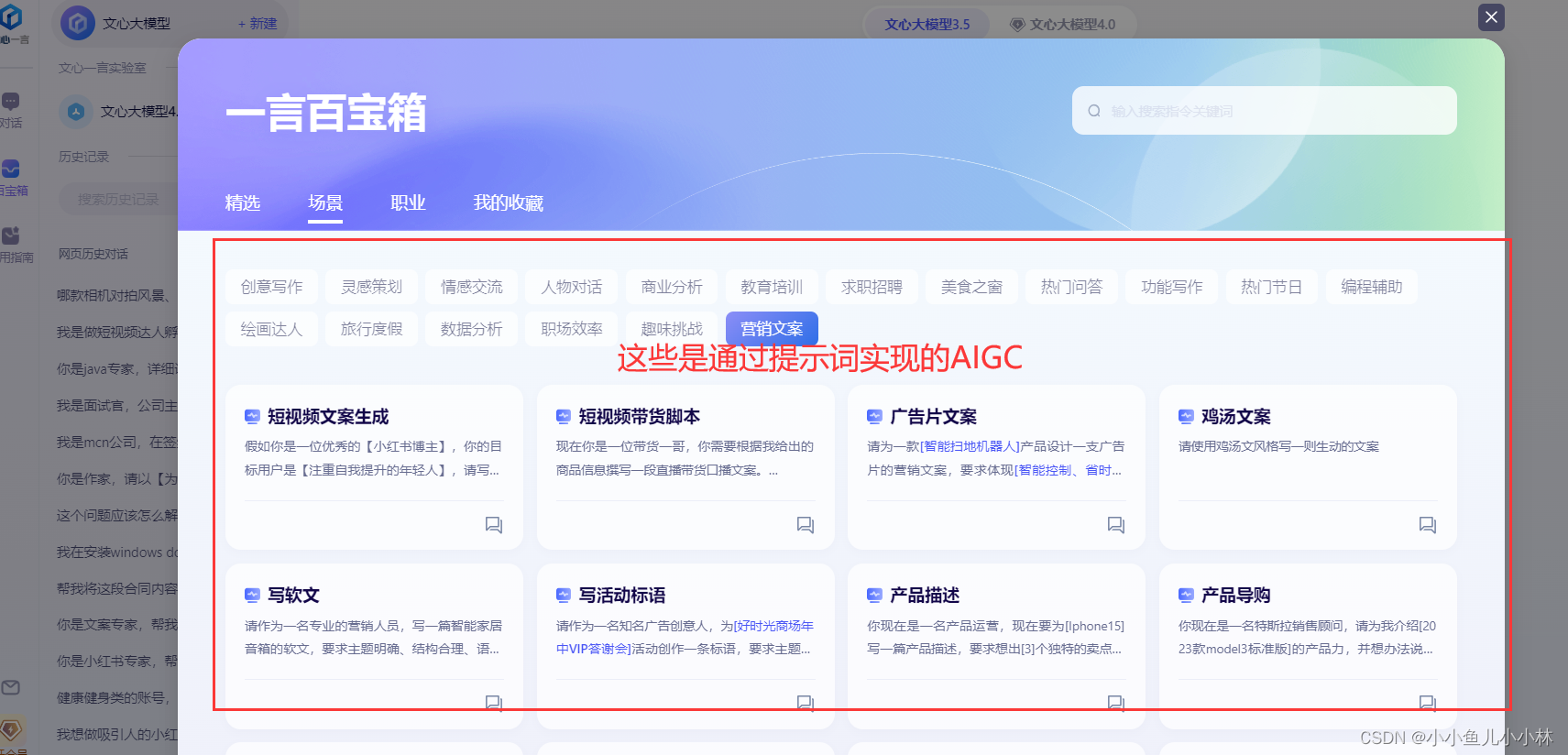Select the 创意写作 category tag
The image size is (1568, 755).
point(271,287)
